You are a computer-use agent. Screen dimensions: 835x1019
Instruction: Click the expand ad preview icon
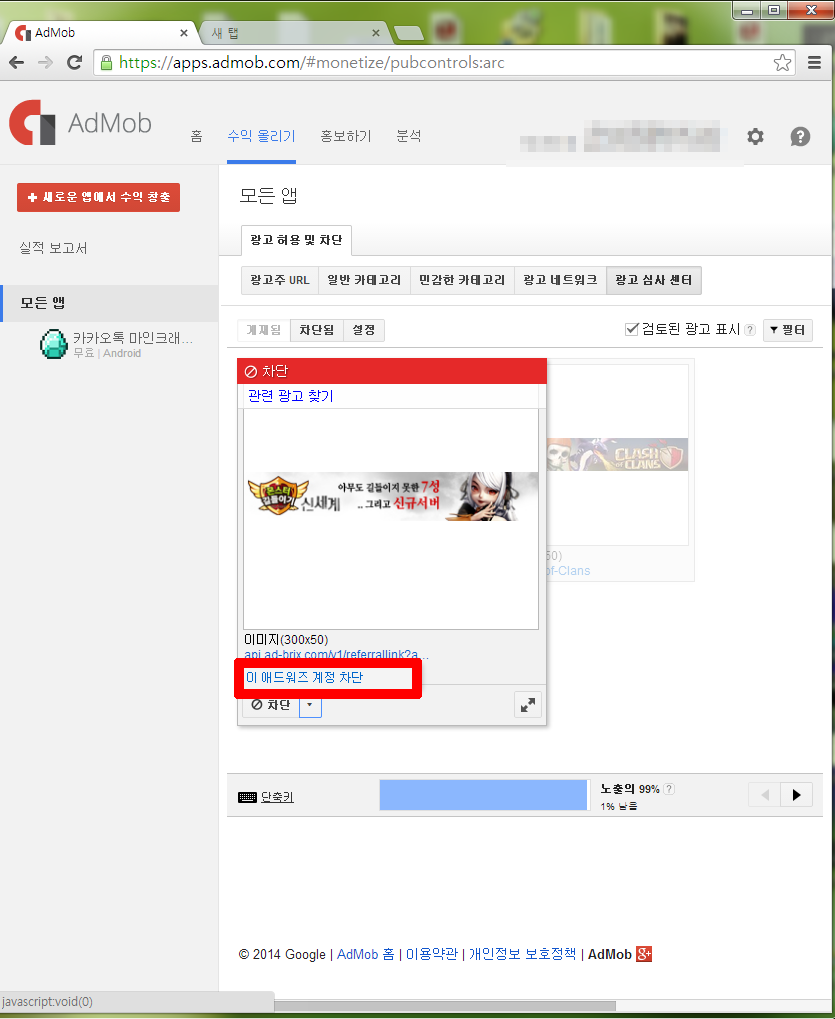(x=528, y=704)
